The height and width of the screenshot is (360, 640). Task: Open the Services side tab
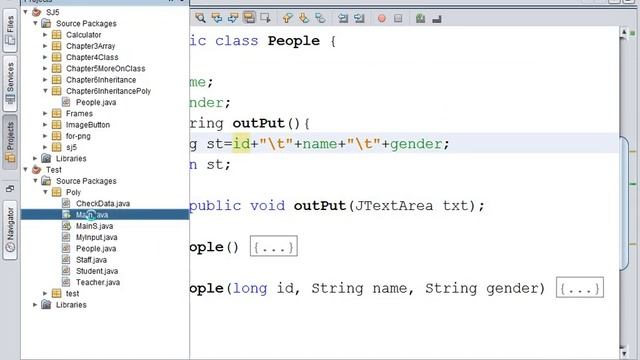click(x=10, y=83)
